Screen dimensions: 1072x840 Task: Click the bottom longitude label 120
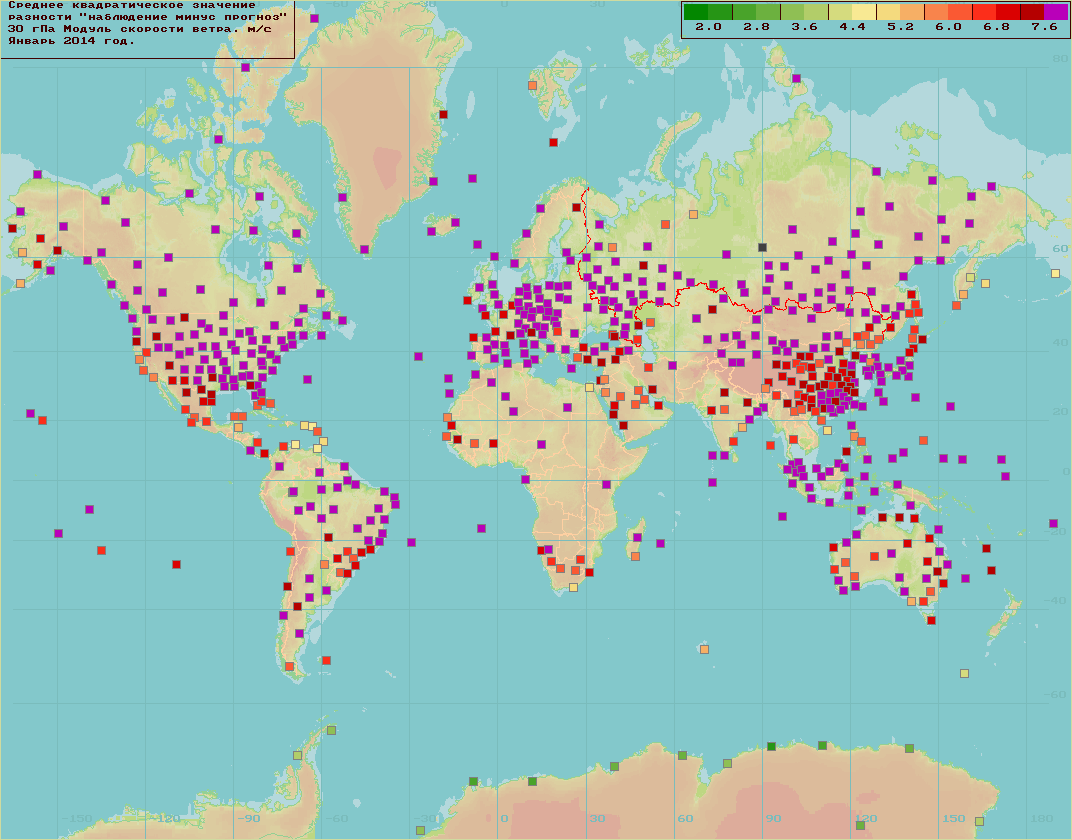(866, 818)
